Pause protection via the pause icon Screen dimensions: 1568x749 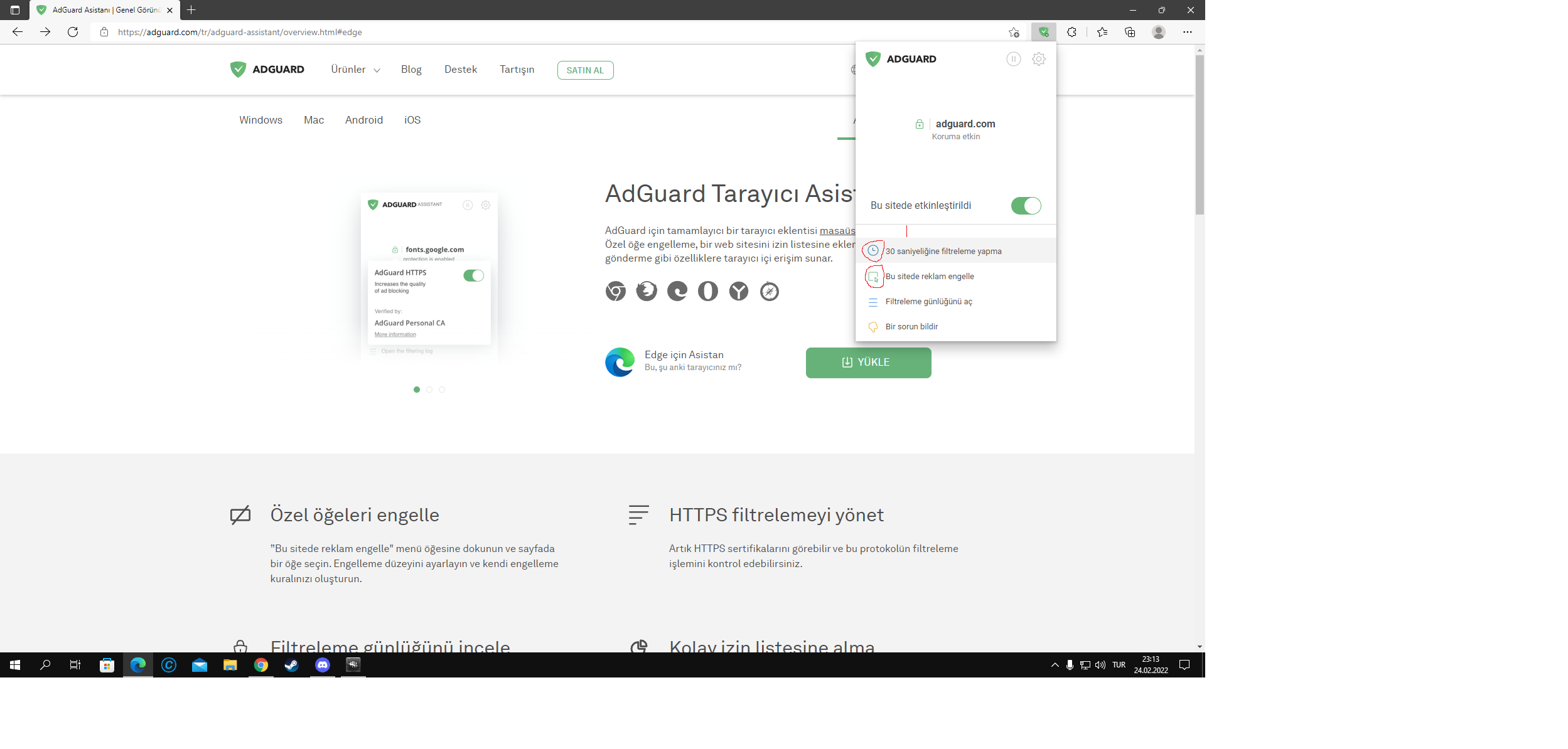(1014, 59)
